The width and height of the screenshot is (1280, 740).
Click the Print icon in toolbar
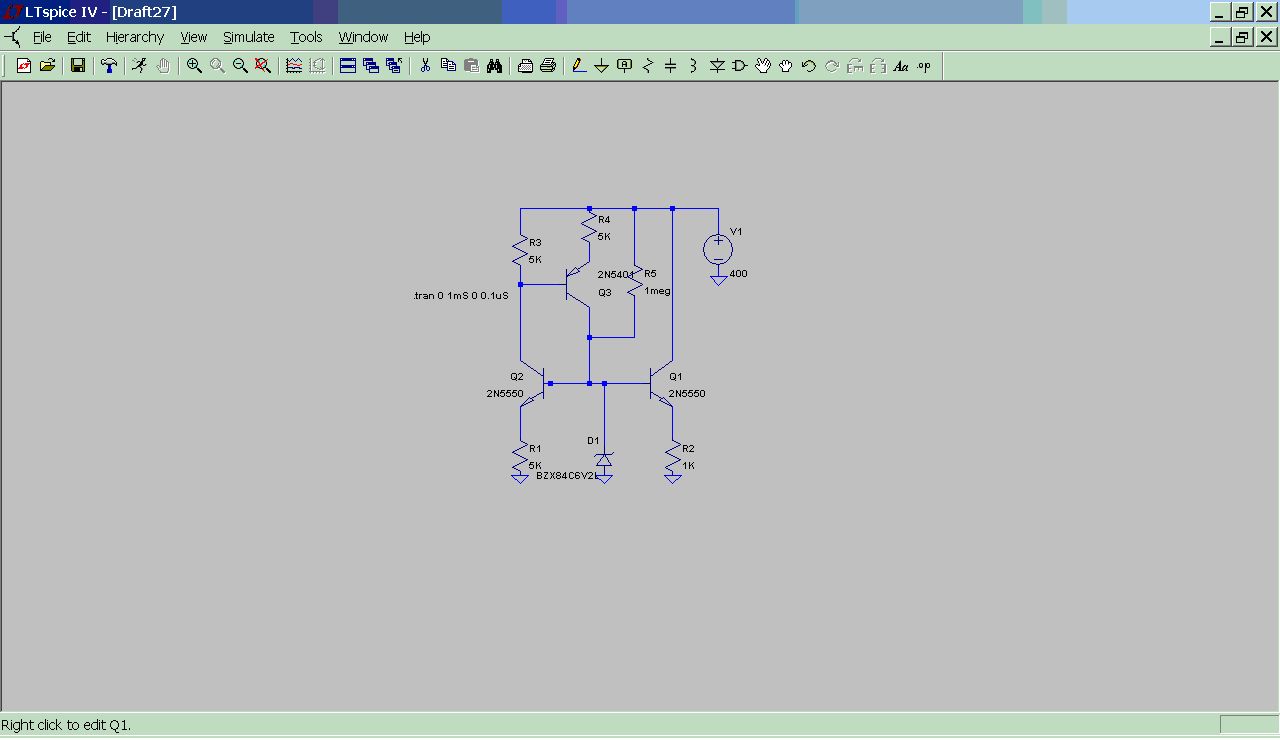pyautogui.click(x=548, y=66)
